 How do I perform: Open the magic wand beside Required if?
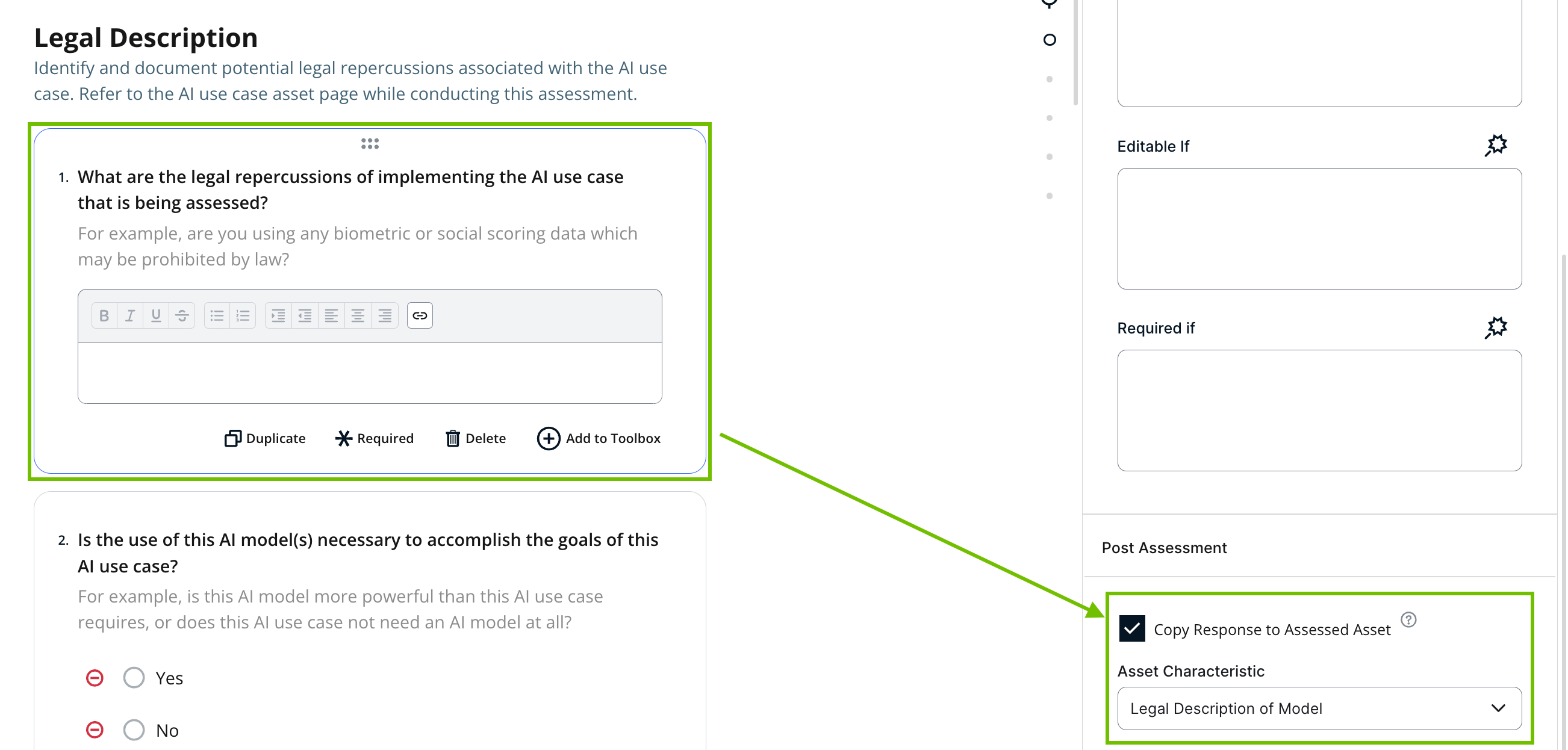tap(1496, 328)
